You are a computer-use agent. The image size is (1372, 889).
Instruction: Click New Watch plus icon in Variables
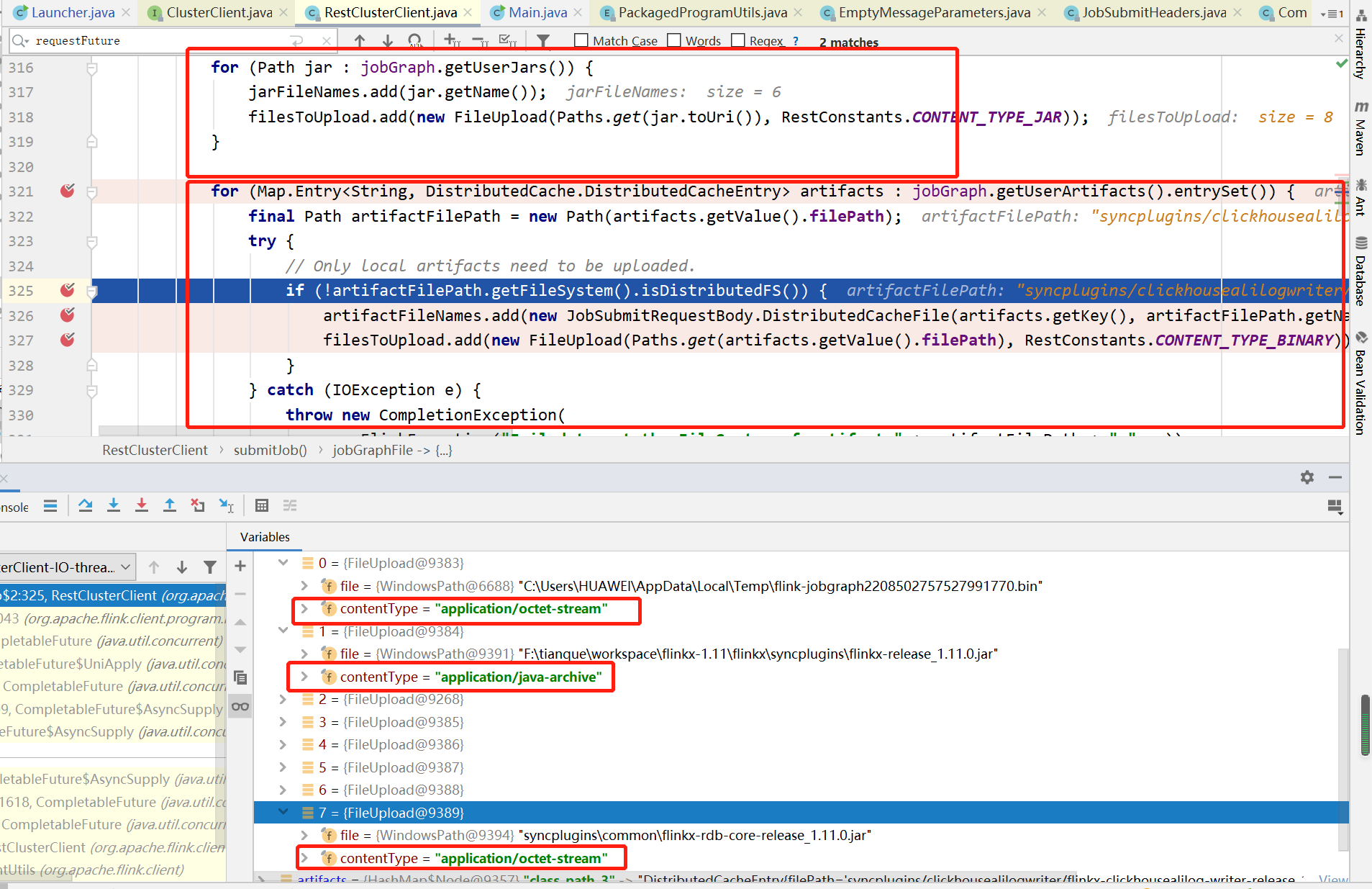[x=240, y=566]
